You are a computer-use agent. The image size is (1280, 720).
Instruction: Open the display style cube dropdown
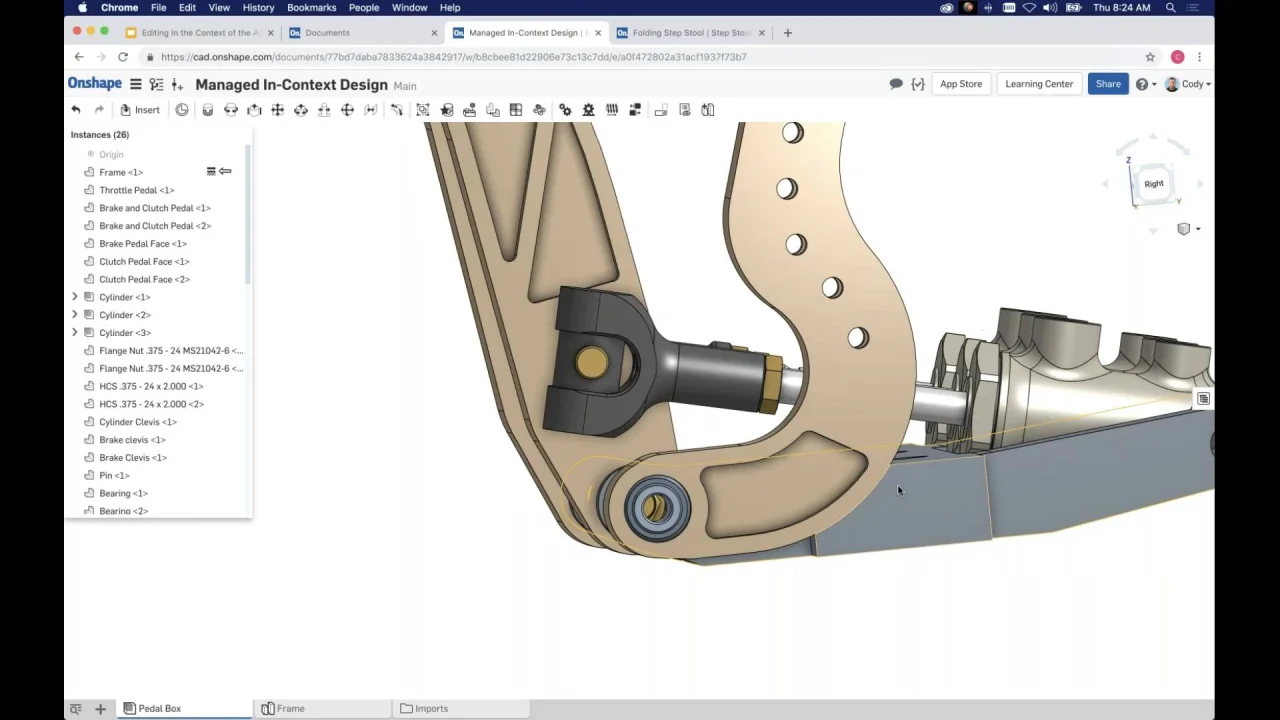click(1188, 229)
